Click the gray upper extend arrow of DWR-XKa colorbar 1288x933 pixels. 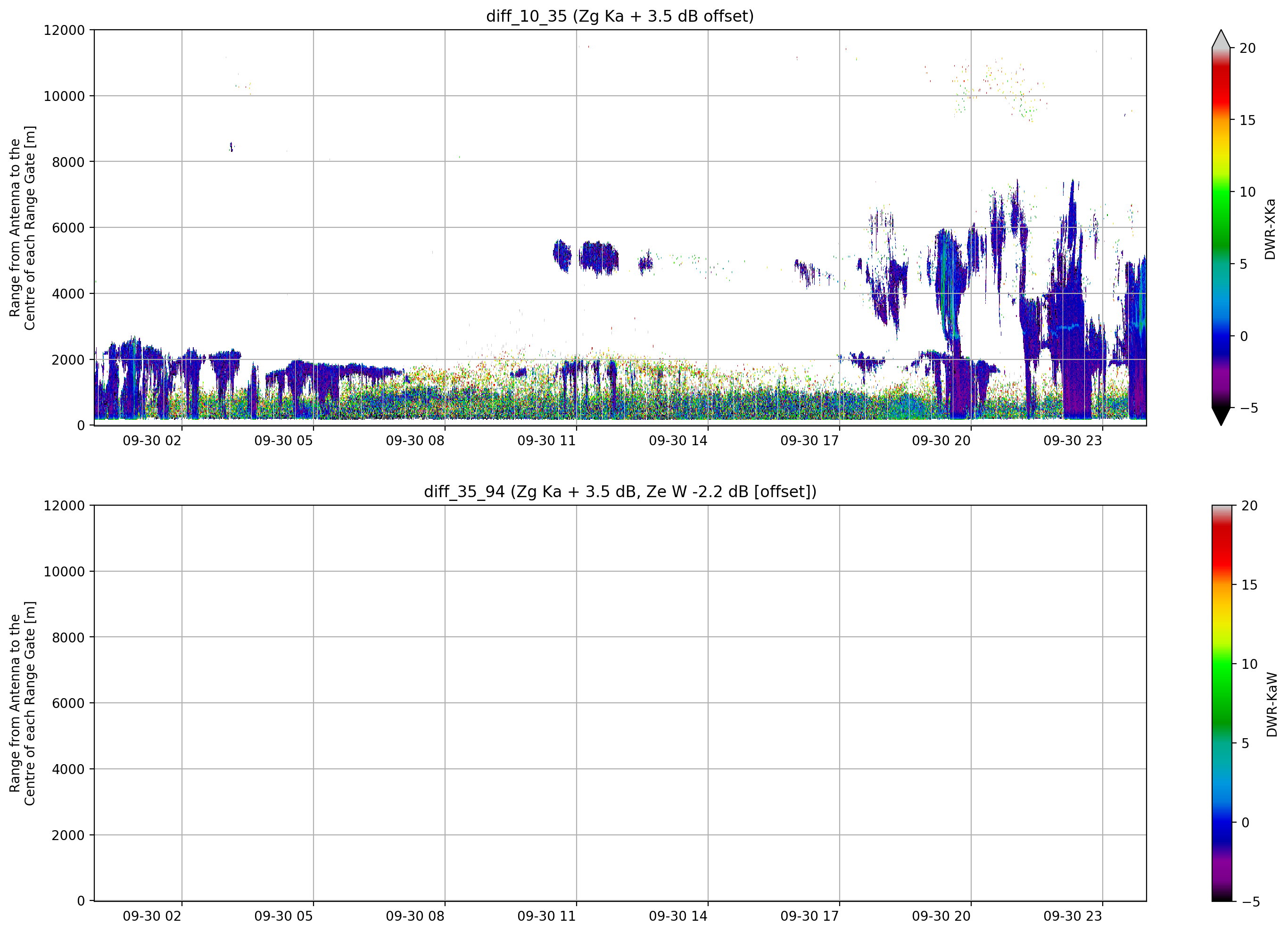1221,39
